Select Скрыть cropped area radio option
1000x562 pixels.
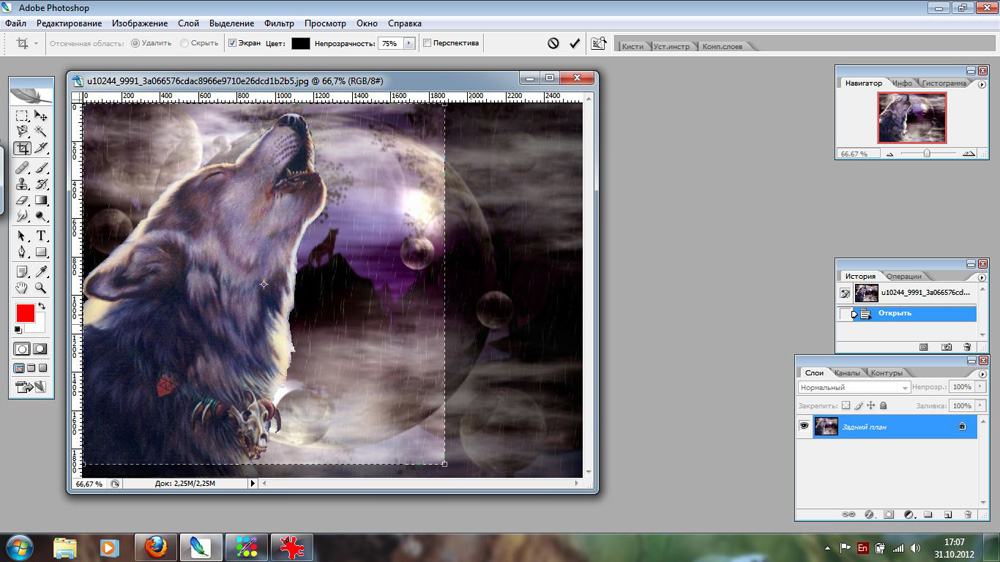click(x=184, y=43)
